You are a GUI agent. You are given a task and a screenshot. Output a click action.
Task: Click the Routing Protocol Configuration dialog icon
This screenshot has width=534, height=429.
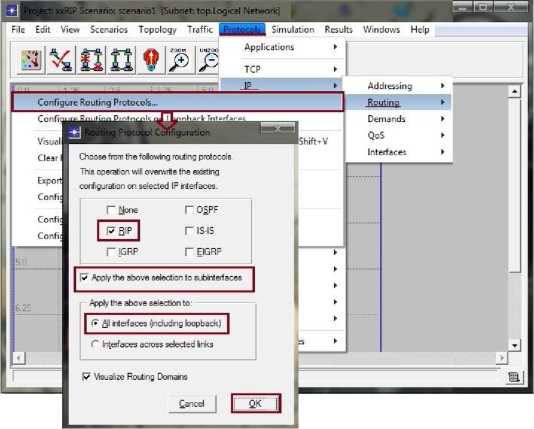tap(75, 132)
